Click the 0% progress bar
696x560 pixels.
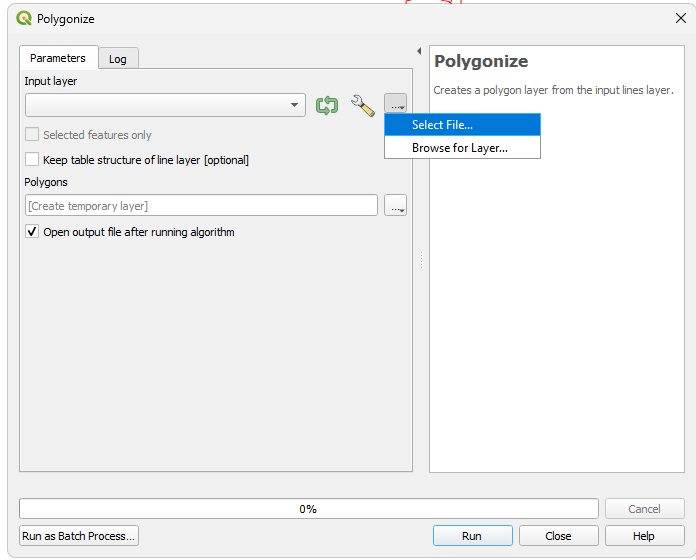pos(308,509)
